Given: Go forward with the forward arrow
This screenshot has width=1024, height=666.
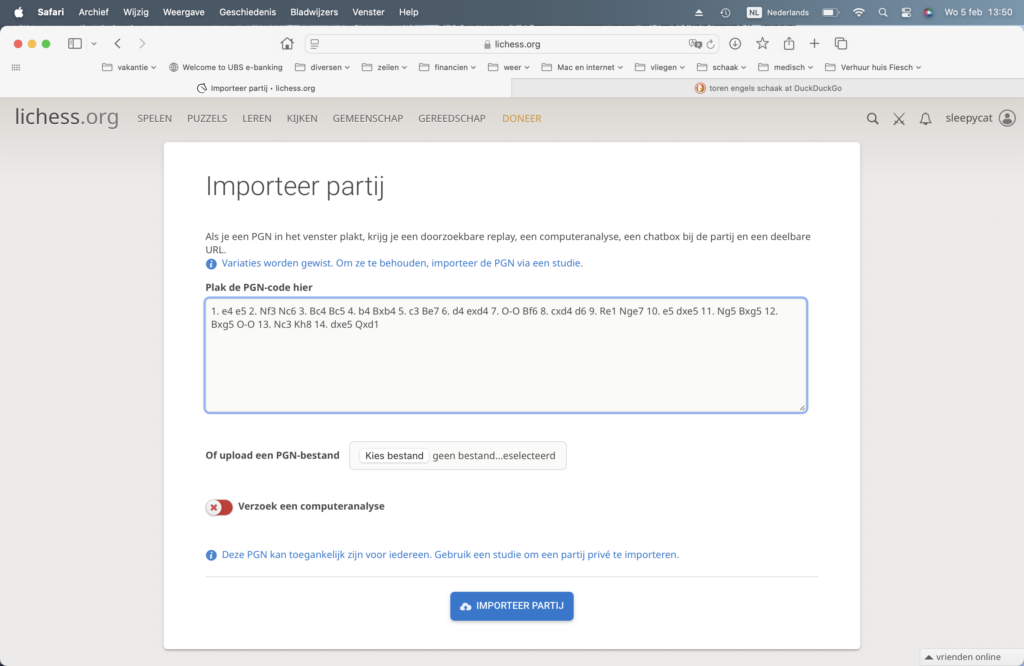Looking at the screenshot, I should [142, 44].
